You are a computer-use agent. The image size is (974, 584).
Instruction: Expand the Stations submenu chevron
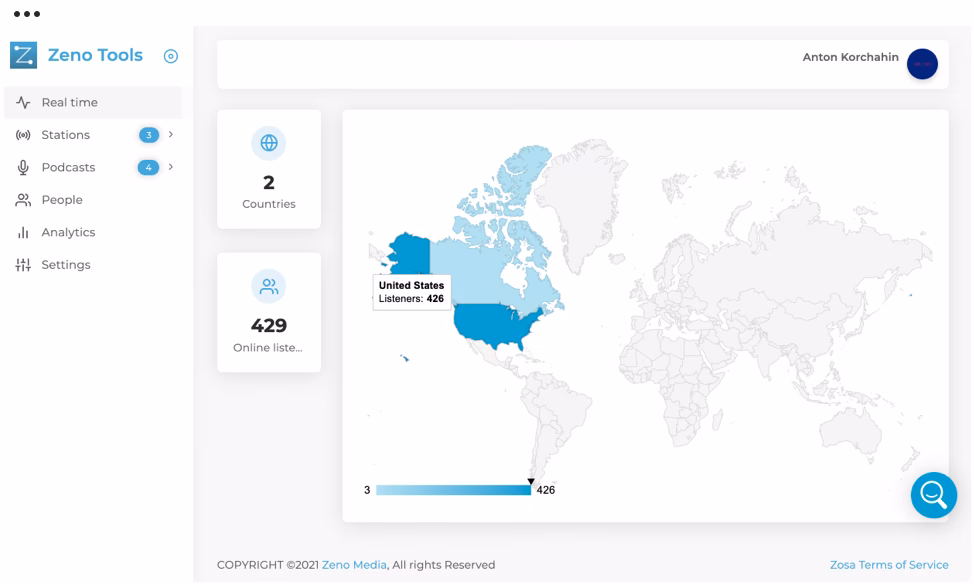pos(171,134)
